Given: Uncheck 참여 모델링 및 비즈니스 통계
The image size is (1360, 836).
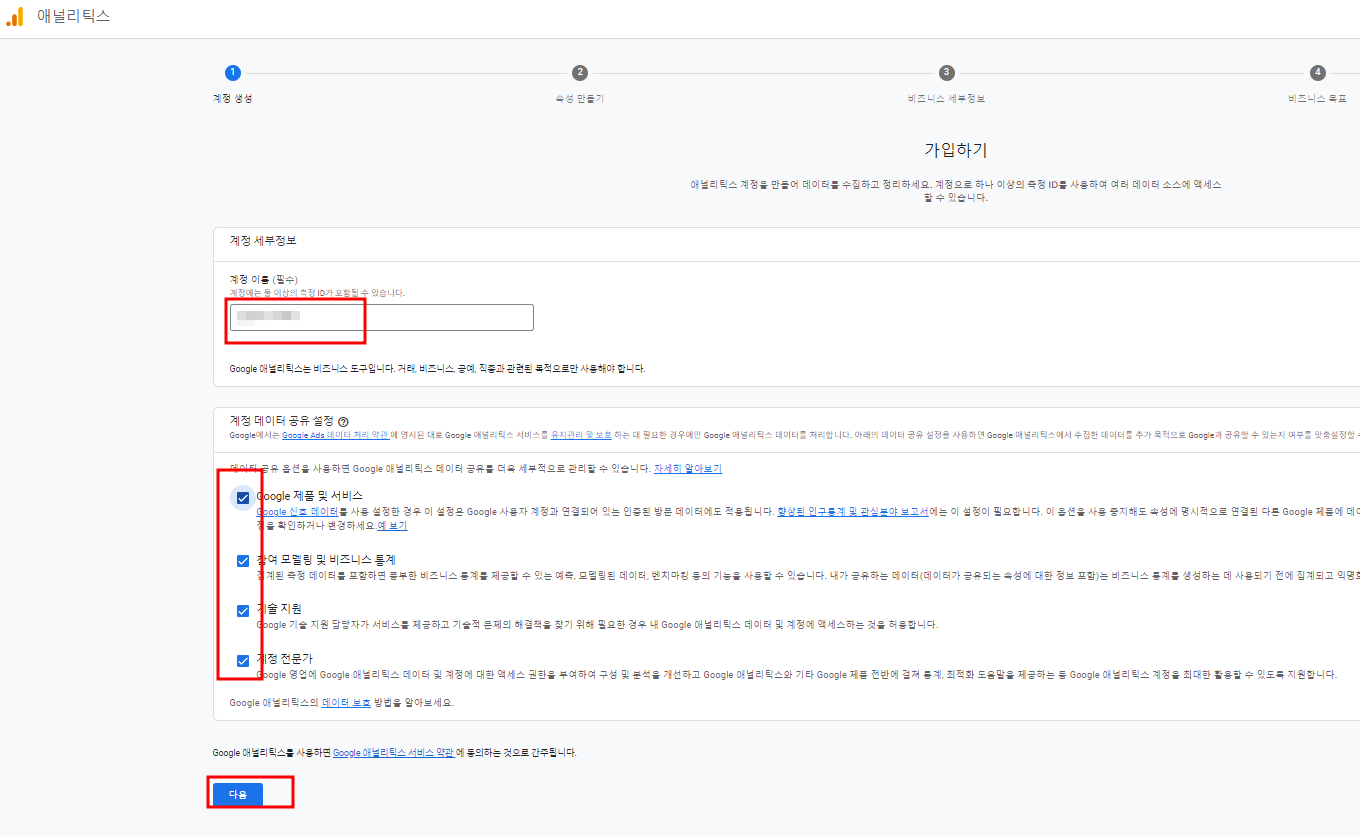Looking at the screenshot, I should click(241, 560).
